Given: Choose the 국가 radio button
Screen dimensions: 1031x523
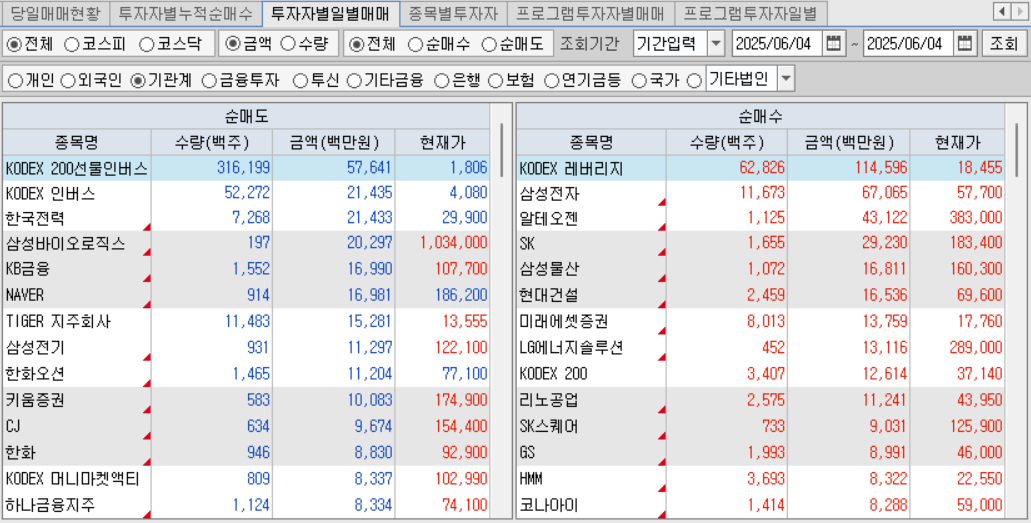Looking at the screenshot, I should [638, 80].
